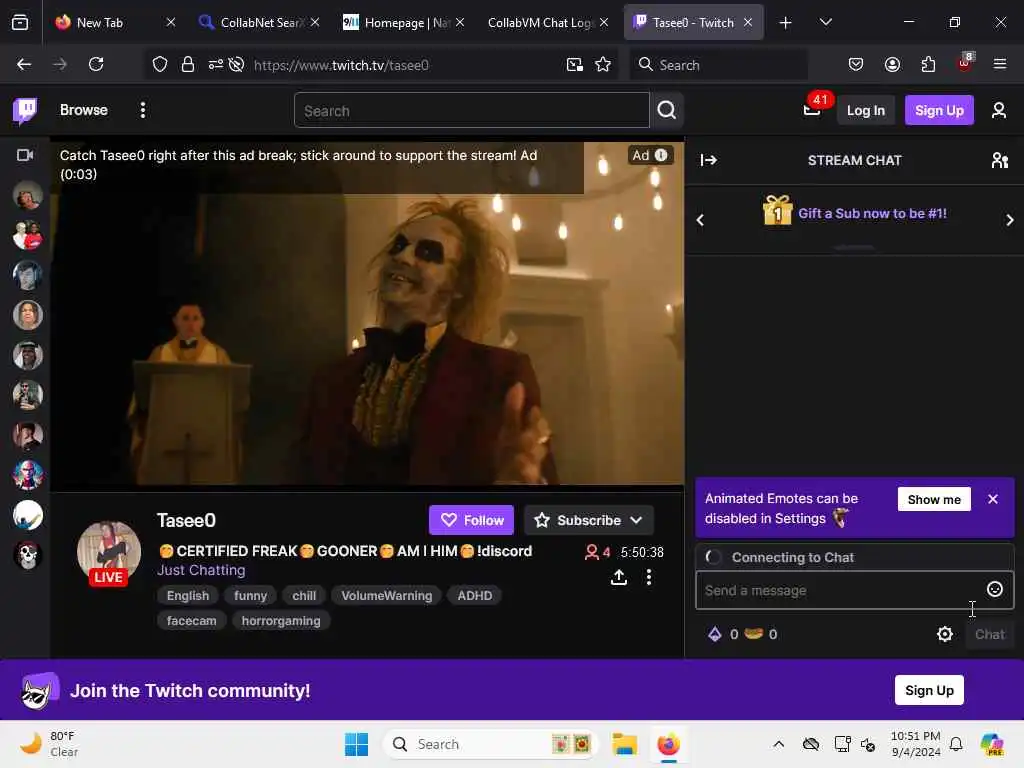Viewport: 1024px width, 768px height.
Task: Open the Windows Start menu
Action: pyautogui.click(x=357, y=744)
